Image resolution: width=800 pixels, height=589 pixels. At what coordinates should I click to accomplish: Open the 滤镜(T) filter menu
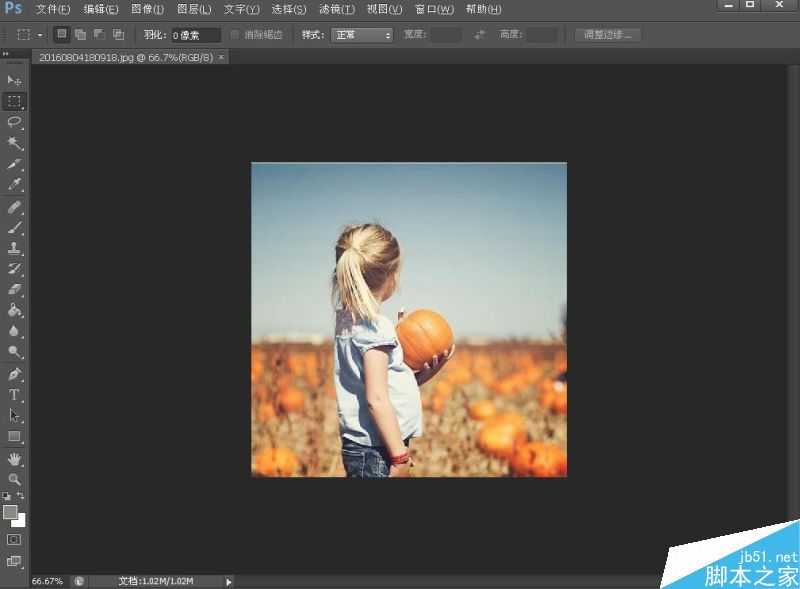point(336,9)
